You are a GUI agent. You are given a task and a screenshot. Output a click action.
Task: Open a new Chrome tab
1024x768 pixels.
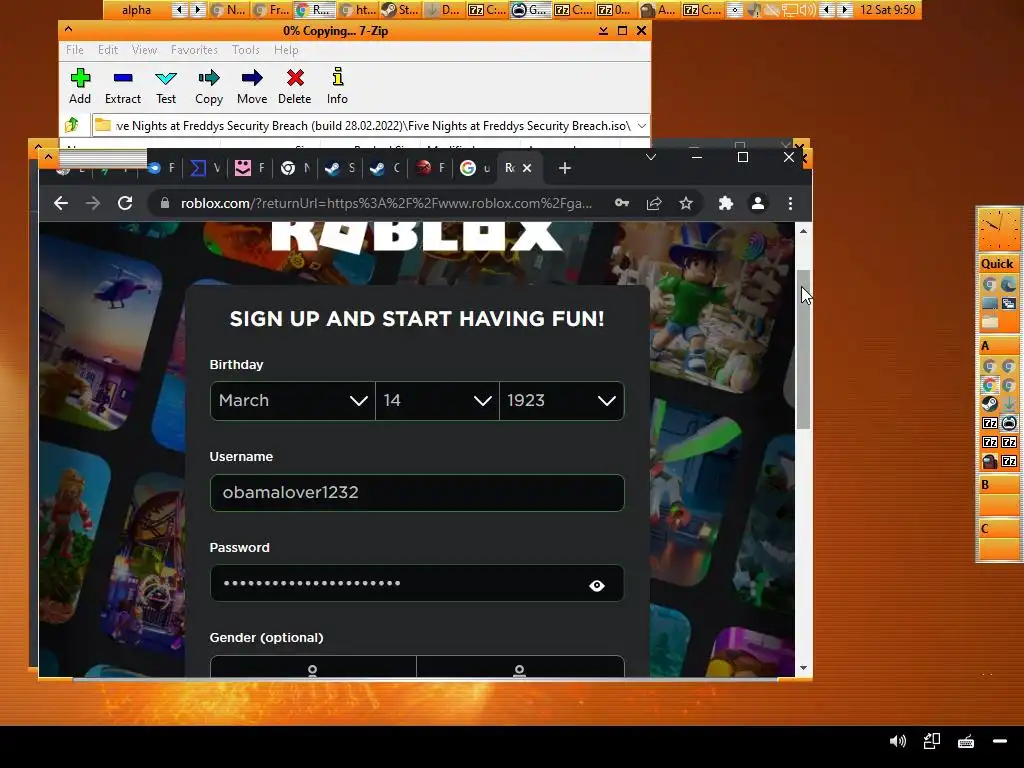pos(565,168)
